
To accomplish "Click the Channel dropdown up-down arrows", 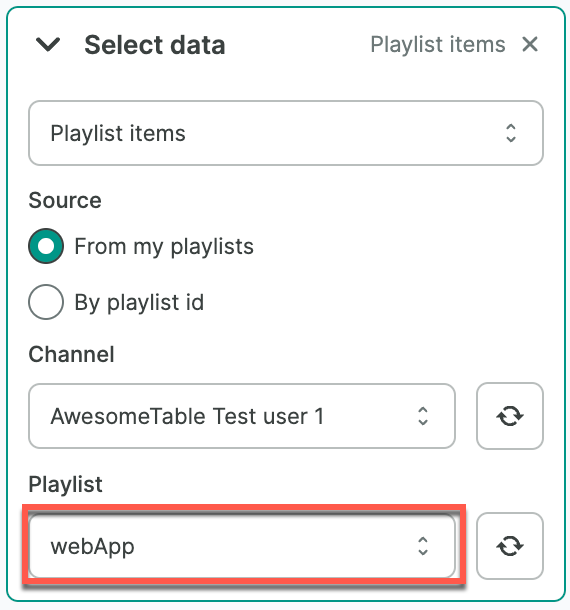I will (x=423, y=416).
